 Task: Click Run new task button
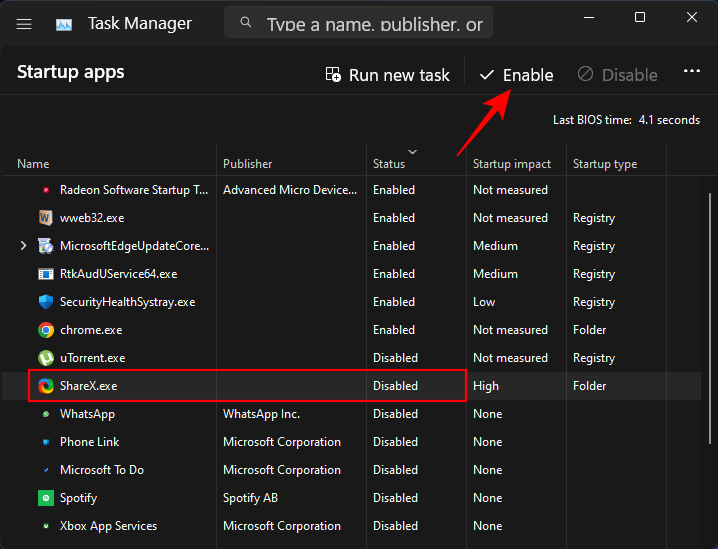click(388, 75)
